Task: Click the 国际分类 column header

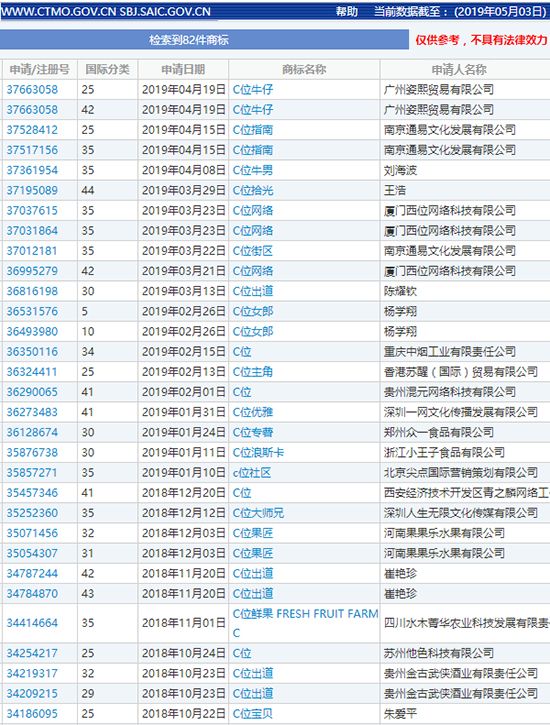Action: pyautogui.click(x=107, y=70)
